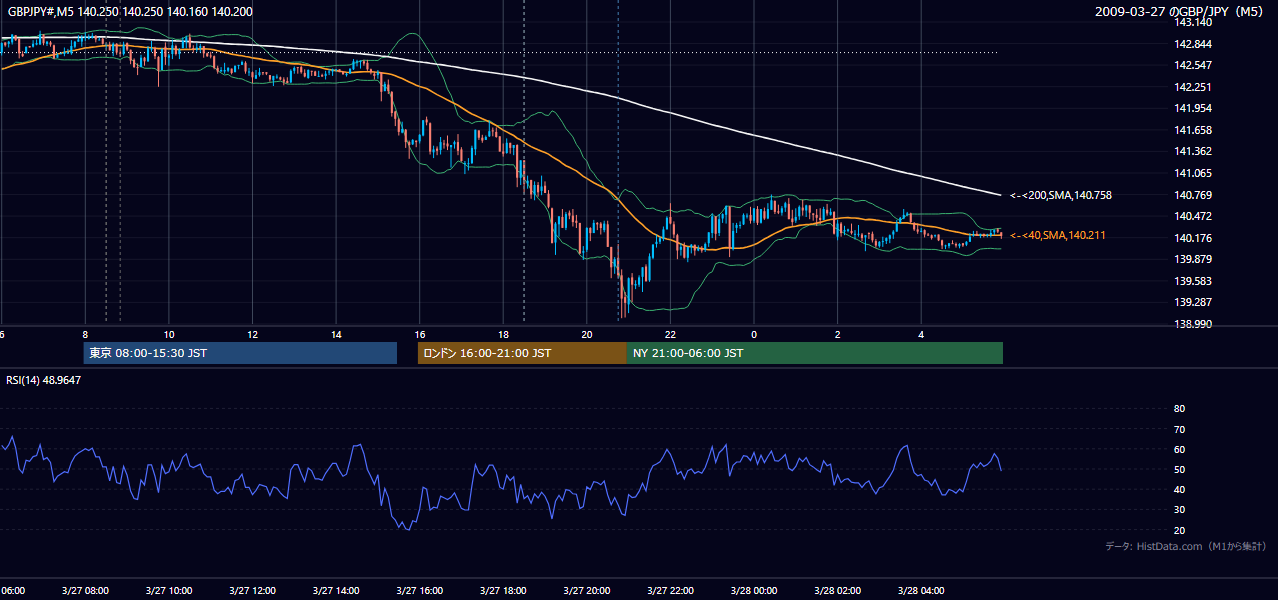Click hour label 12 under the price chart
Viewport: 1278px width, 600px height.
pyautogui.click(x=252, y=334)
